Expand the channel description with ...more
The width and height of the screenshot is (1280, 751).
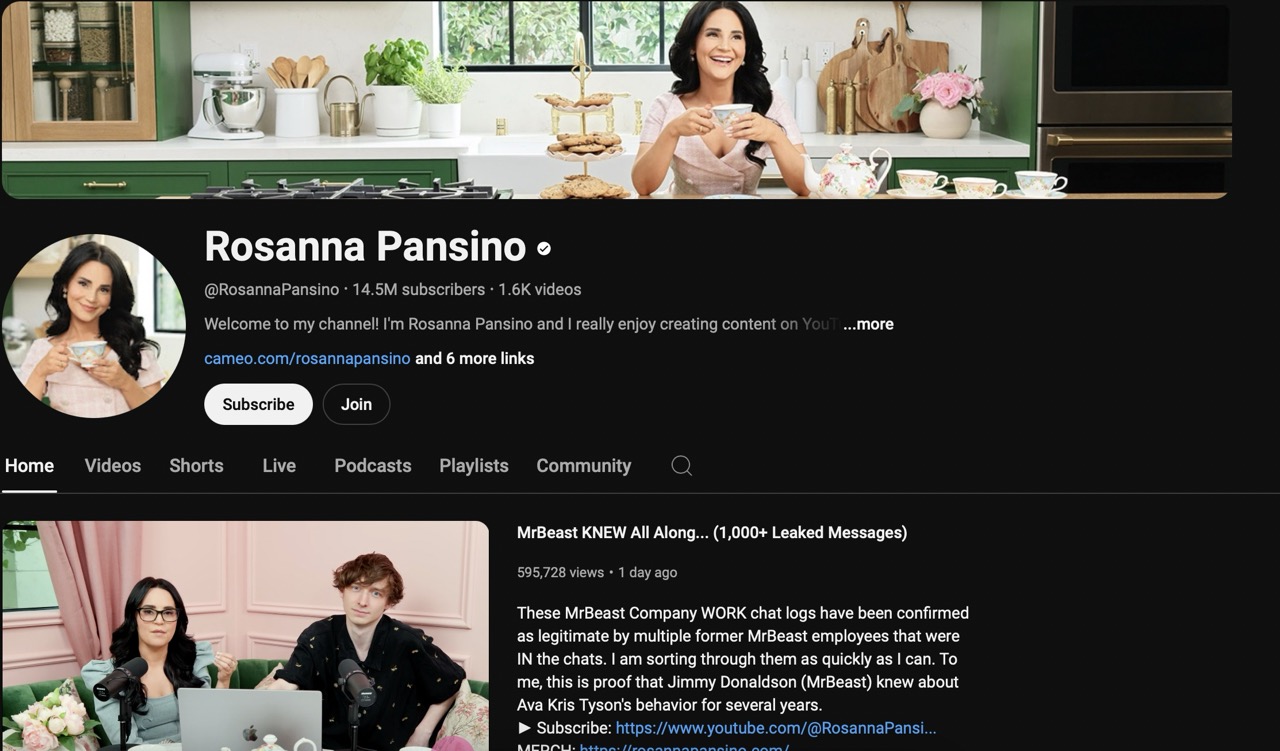click(x=868, y=324)
